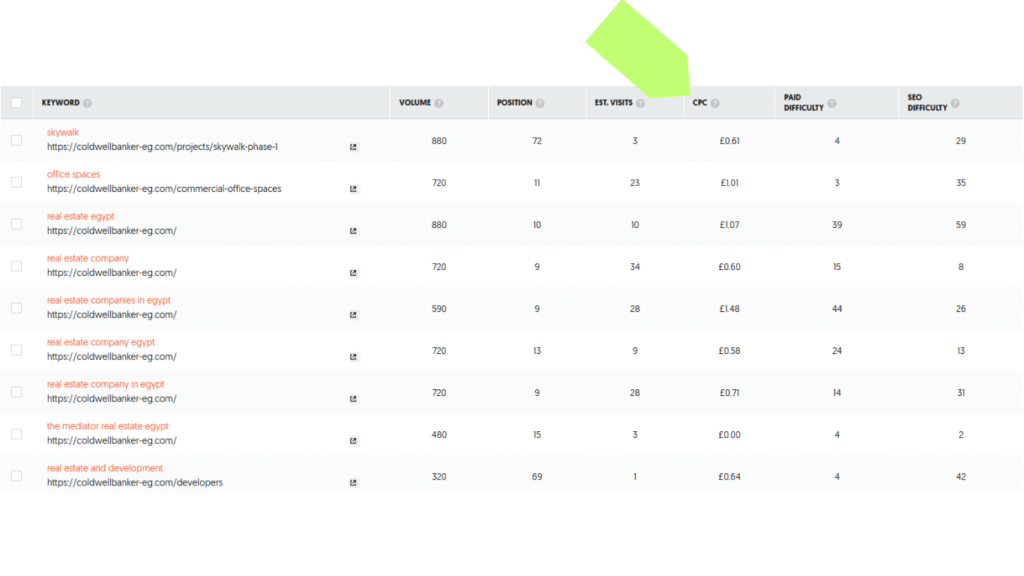Viewport: 1024px width, 576px height.
Task: Select position value 72
Action: [x=537, y=141]
